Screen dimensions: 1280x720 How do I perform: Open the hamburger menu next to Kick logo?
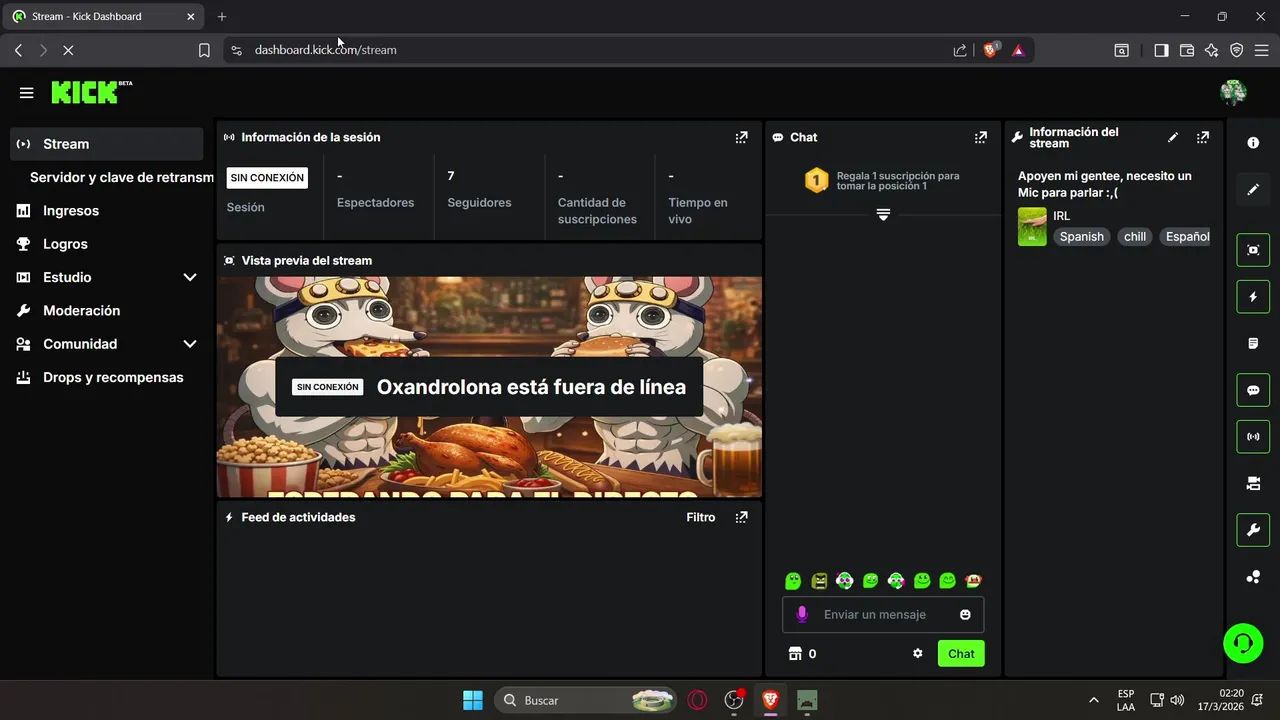pos(27,93)
